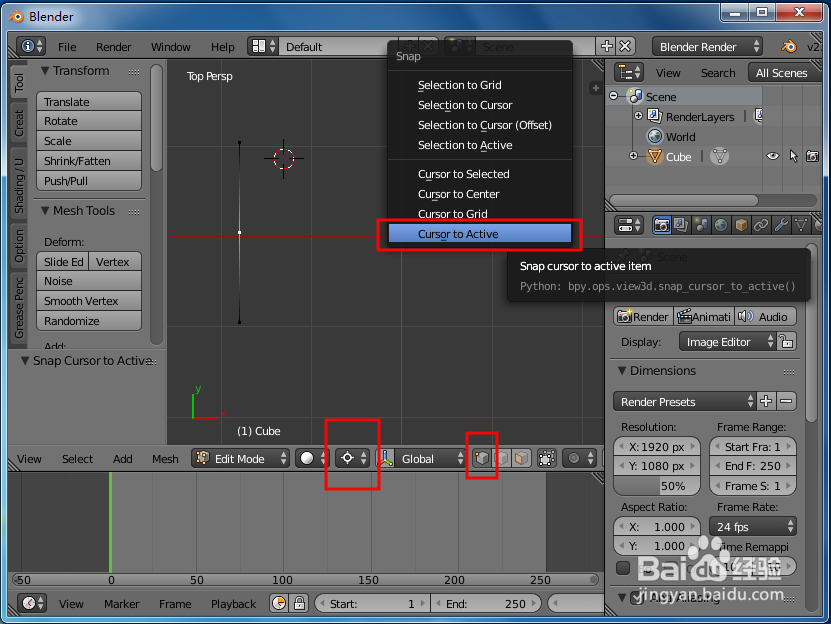Collapse the Scene tree node
This screenshot has height=624, width=831.
coord(614,96)
